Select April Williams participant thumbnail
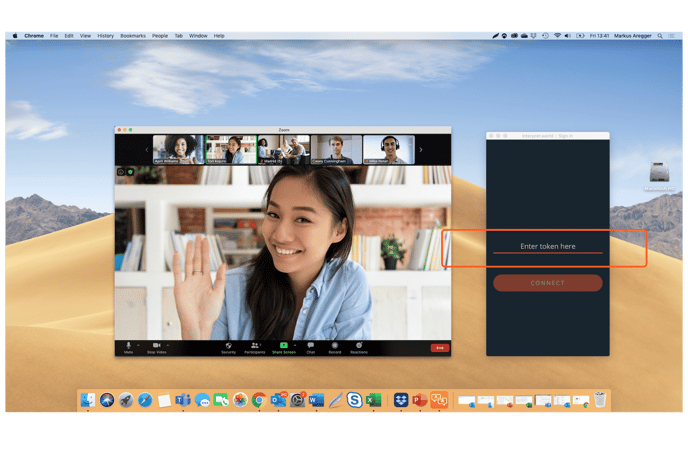 tap(178, 150)
